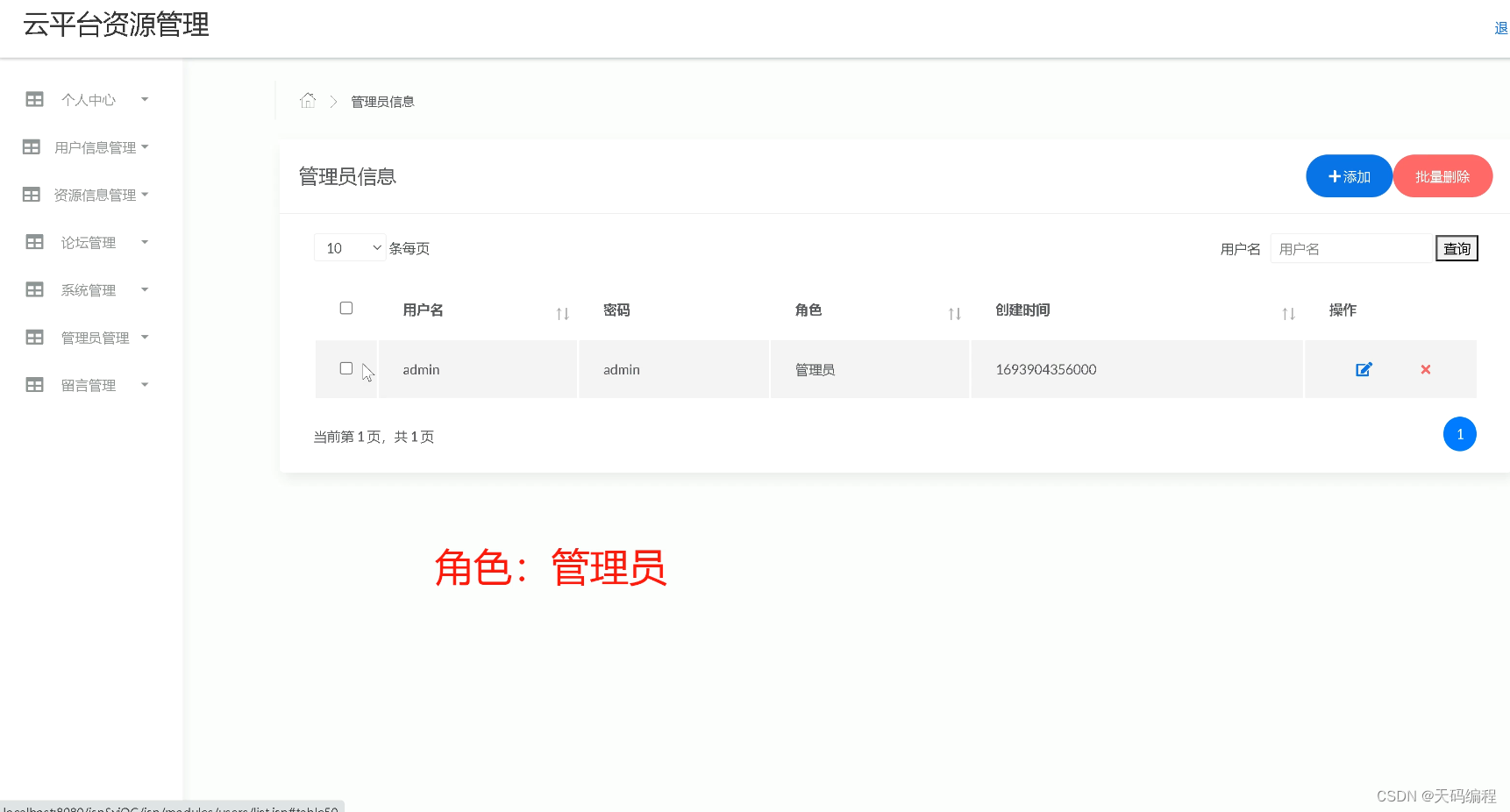Sort by the 创建时间 column arrows
This screenshot has width=1510, height=812.
pyautogui.click(x=1288, y=313)
